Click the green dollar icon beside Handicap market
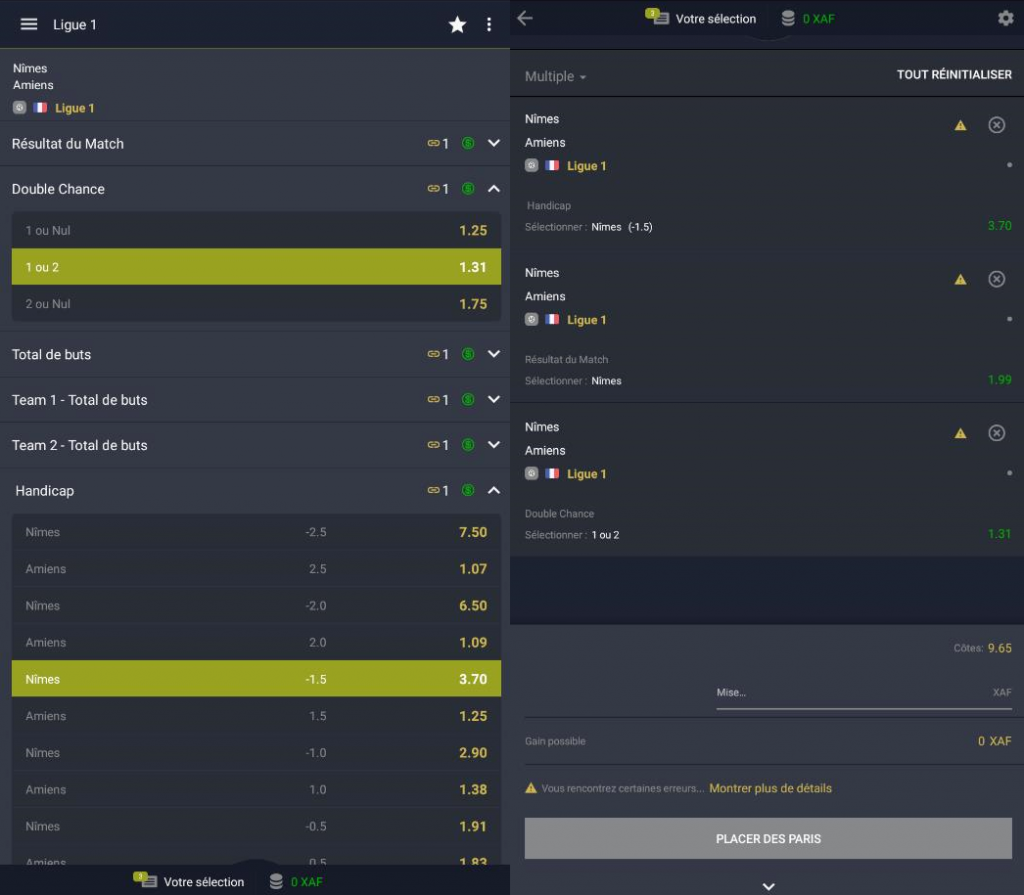 coord(465,491)
